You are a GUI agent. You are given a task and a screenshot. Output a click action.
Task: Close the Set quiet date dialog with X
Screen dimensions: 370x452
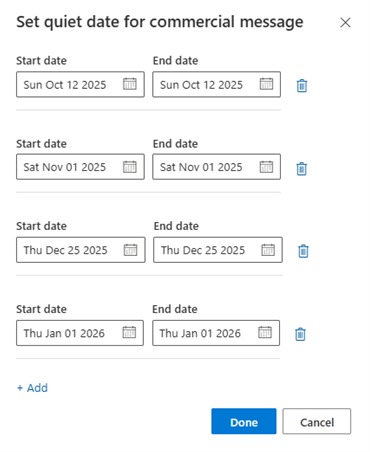345,23
